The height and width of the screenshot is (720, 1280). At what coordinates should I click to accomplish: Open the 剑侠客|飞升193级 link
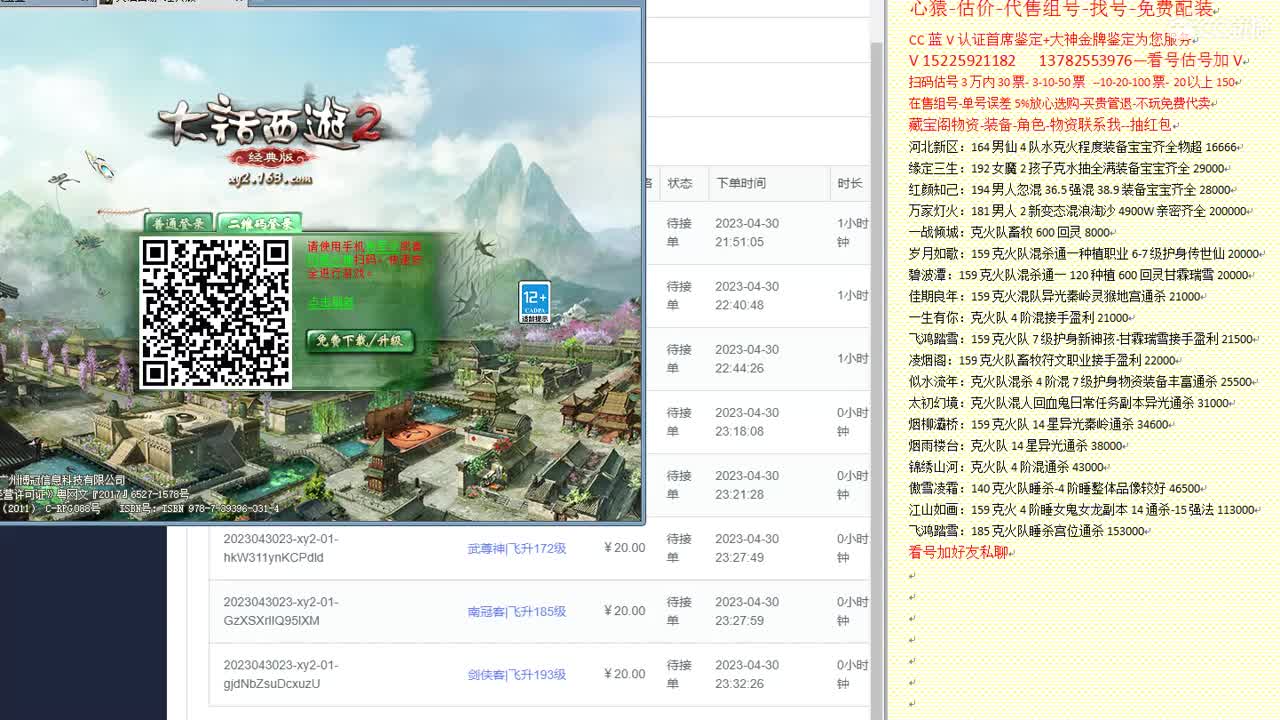tap(517, 674)
